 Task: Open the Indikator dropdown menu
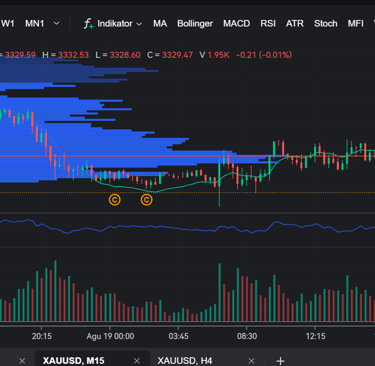pos(113,24)
